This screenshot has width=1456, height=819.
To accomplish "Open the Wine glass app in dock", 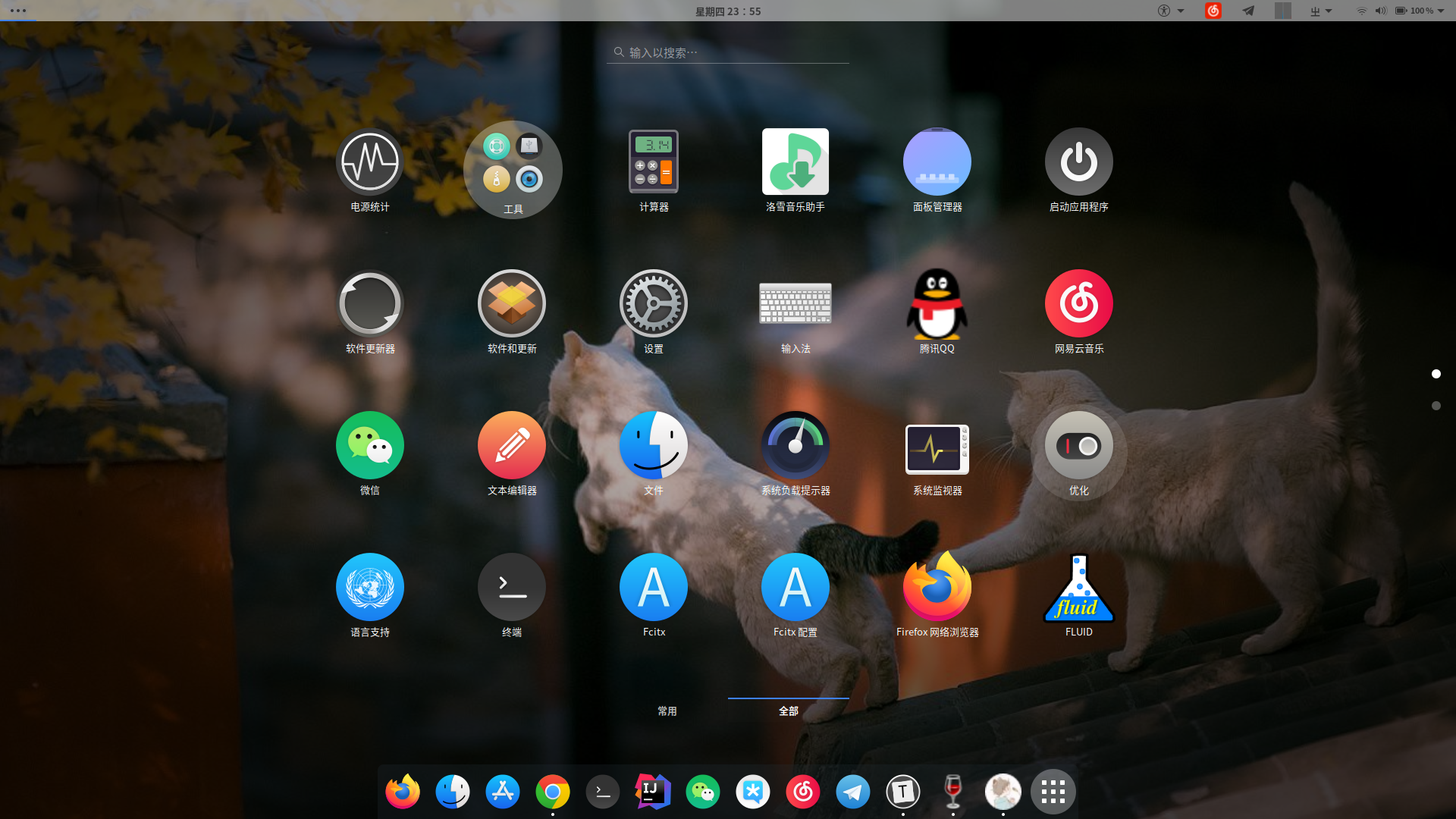I will pyautogui.click(x=953, y=792).
